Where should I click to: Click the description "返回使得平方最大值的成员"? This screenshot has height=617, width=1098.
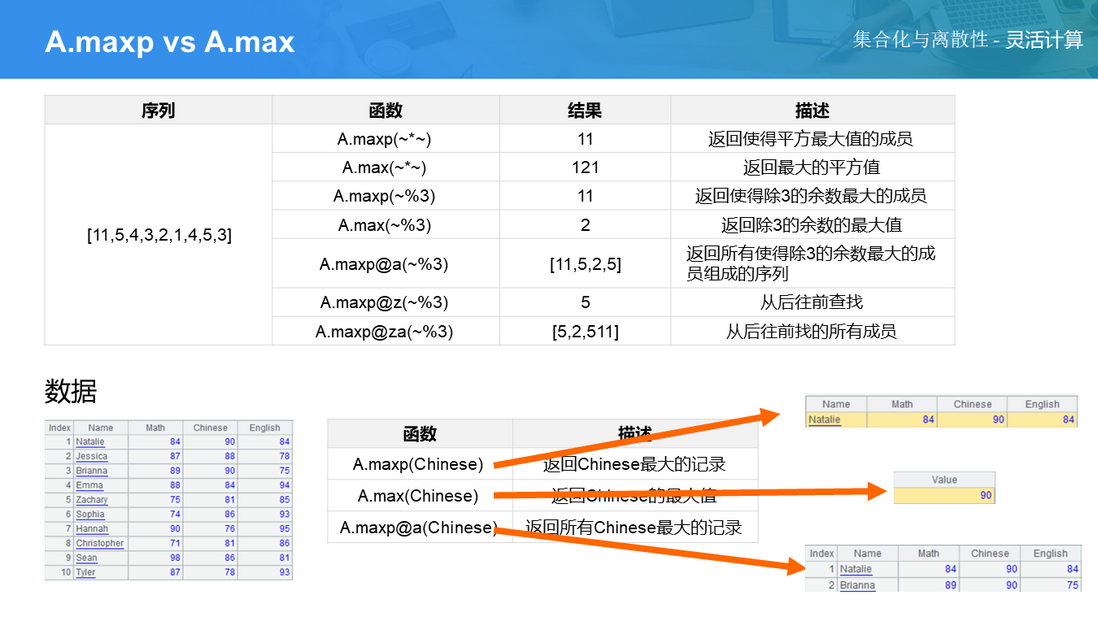tap(811, 139)
